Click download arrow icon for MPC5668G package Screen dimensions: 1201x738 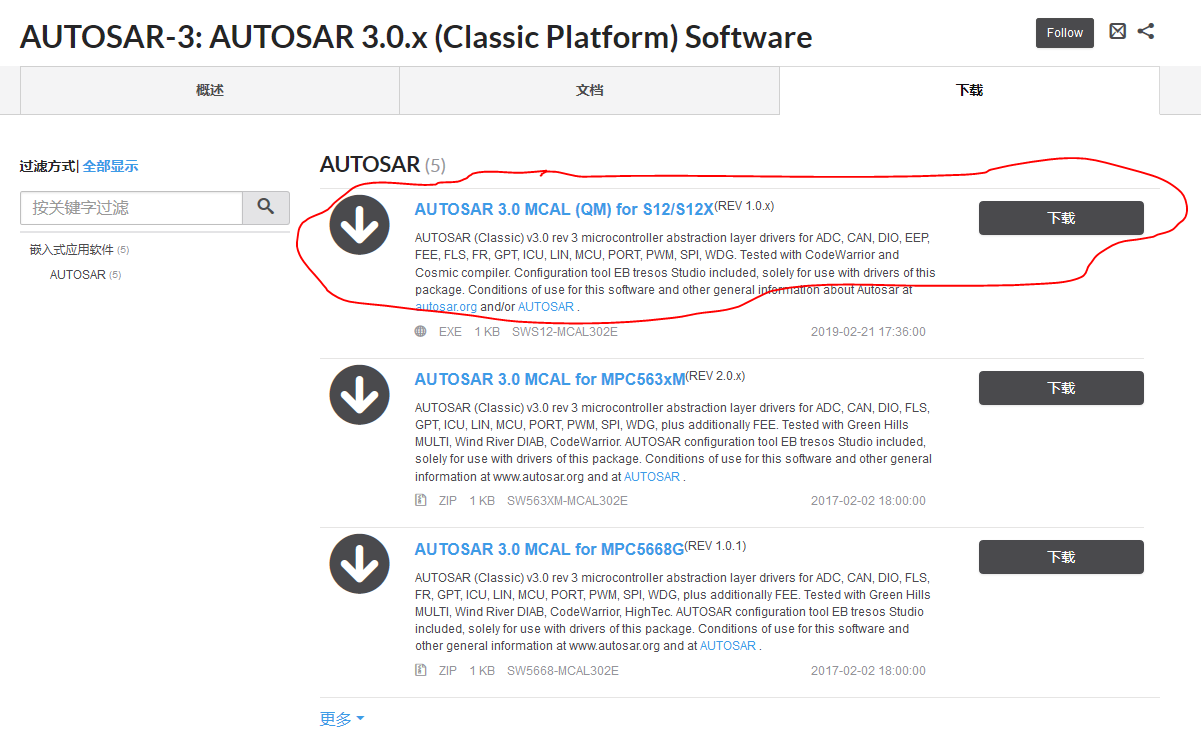359,564
